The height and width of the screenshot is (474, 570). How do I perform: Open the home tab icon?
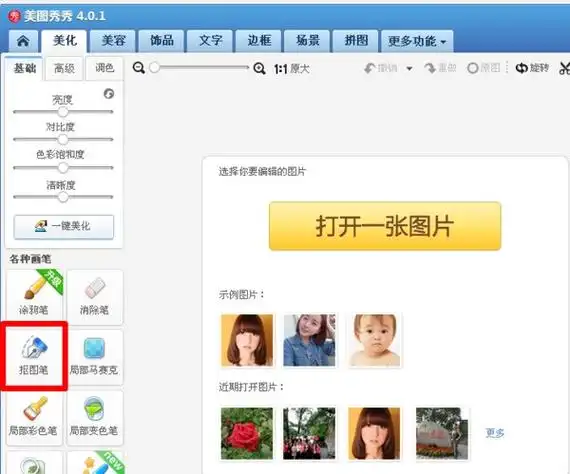pos(23,41)
